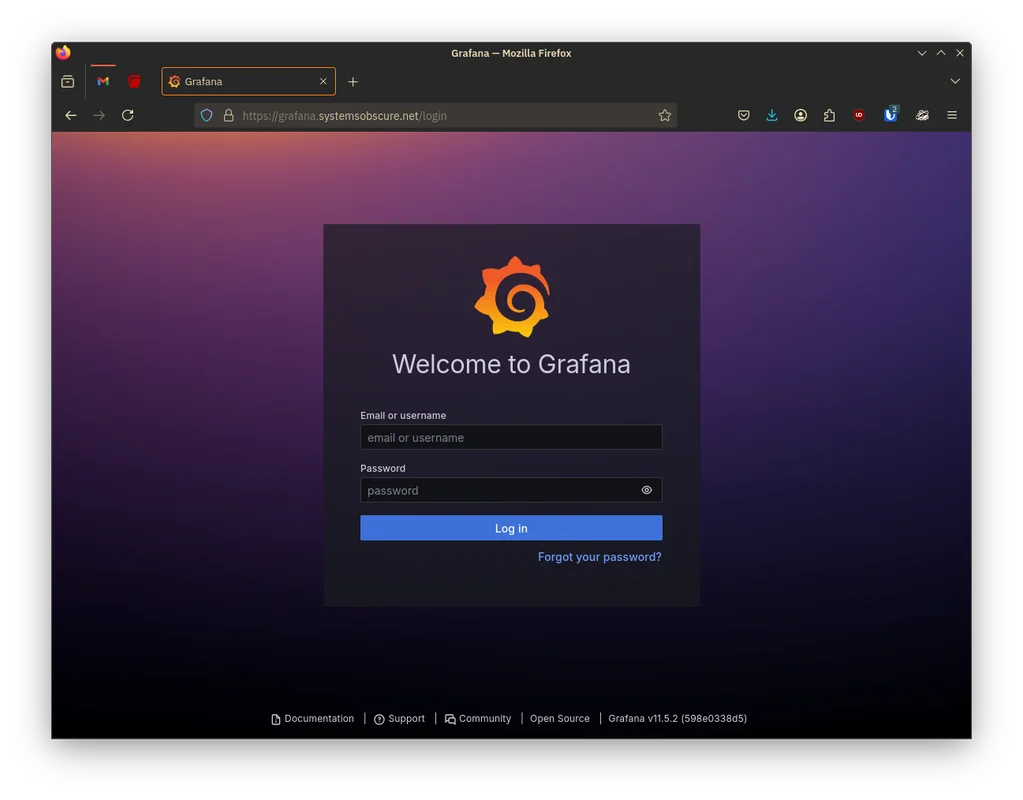Viewport: 1023px width, 800px height.
Task: Click the Firefox account profile icon
Action: click(801, 116)
